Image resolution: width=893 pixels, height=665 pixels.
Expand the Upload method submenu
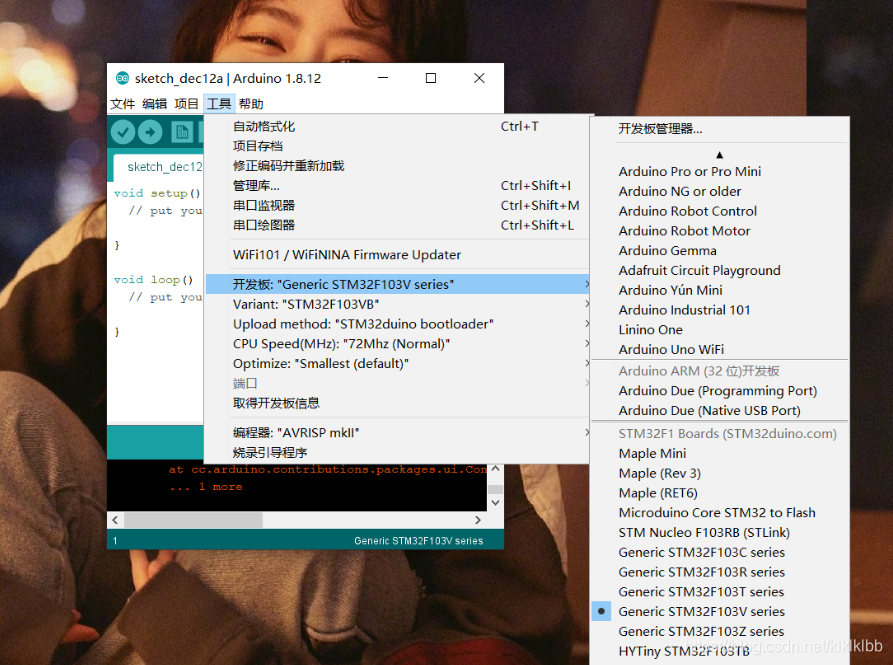pyautogui.click(x=397, y=324)
